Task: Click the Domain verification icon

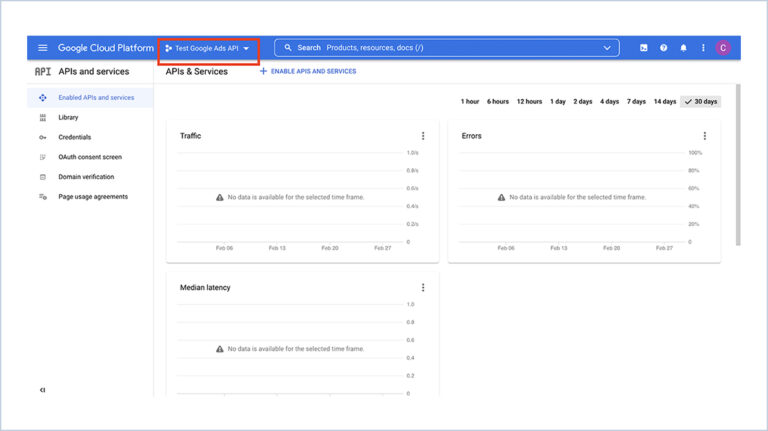Action: click(43, 177)
